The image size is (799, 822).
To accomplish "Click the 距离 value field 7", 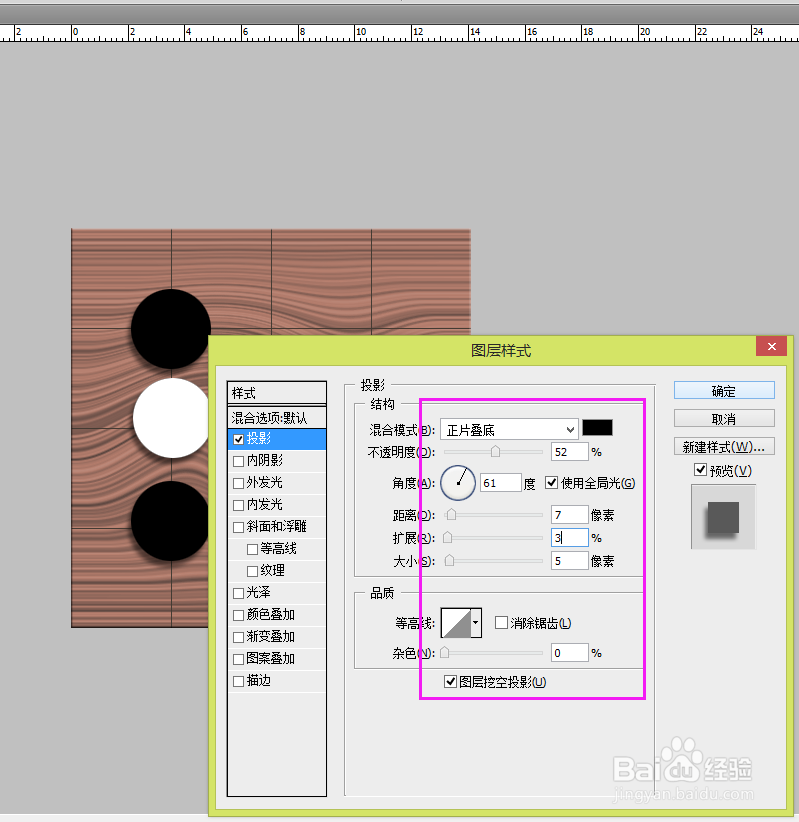I will pos(569,515).
